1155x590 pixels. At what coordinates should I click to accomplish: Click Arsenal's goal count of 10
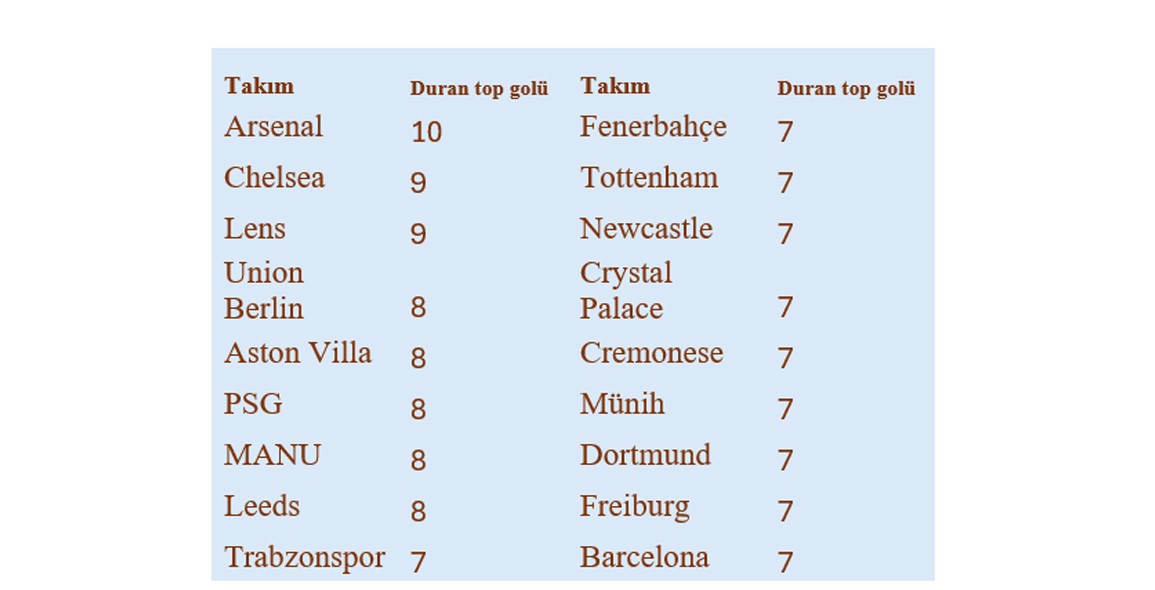[426, 131]
